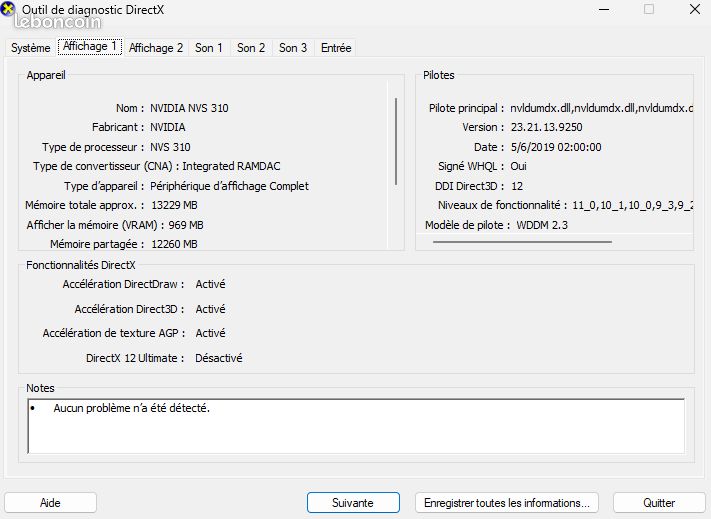Select the device name NVIDIA NVS 310
711x519 pixels.
tap(189, 108)
